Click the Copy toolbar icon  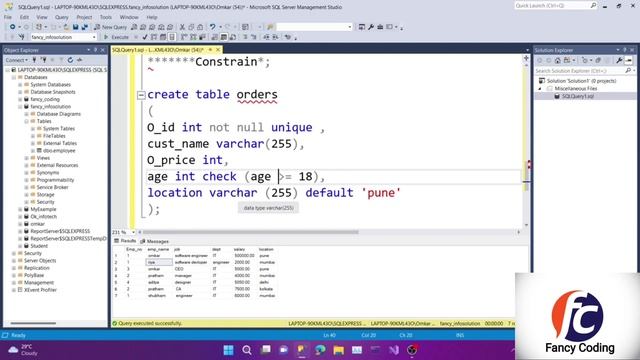191,27
